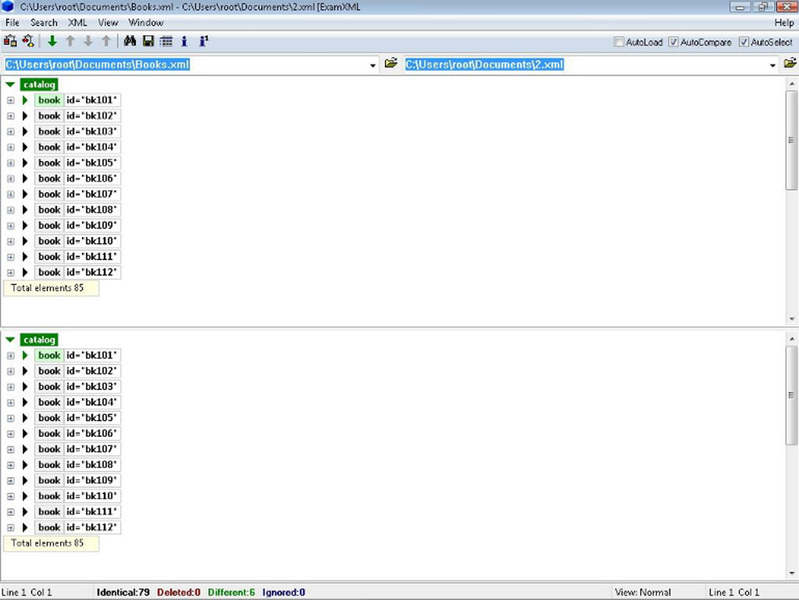The height and width of the screenshot is (600, 799).
Task: Click green triangle of bk101 in bottom pane
Action: (x=24, y=355)
